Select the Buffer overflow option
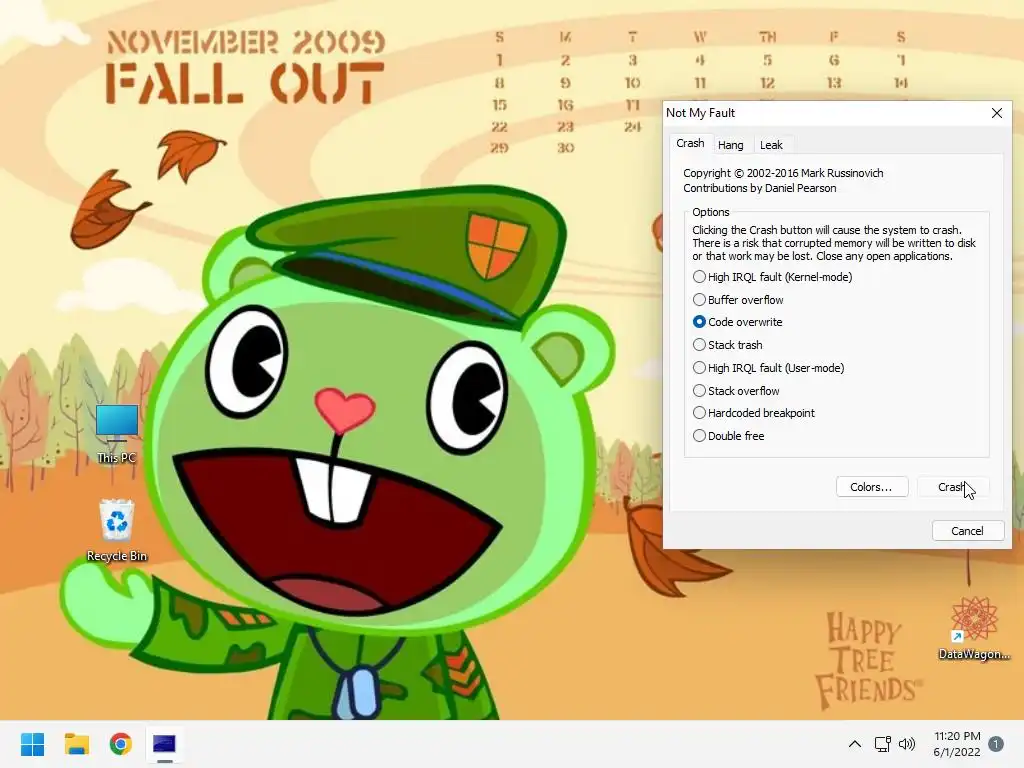 (x=738, y=300)
